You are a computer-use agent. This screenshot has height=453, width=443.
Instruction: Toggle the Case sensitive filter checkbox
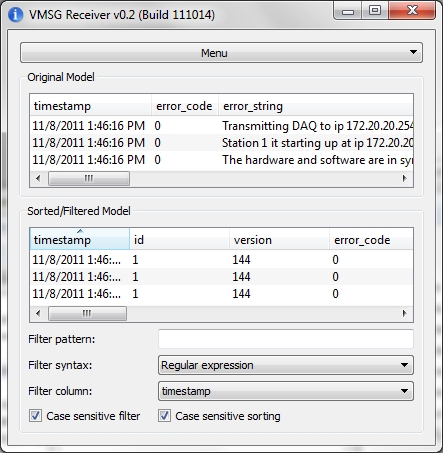point(35,416)
